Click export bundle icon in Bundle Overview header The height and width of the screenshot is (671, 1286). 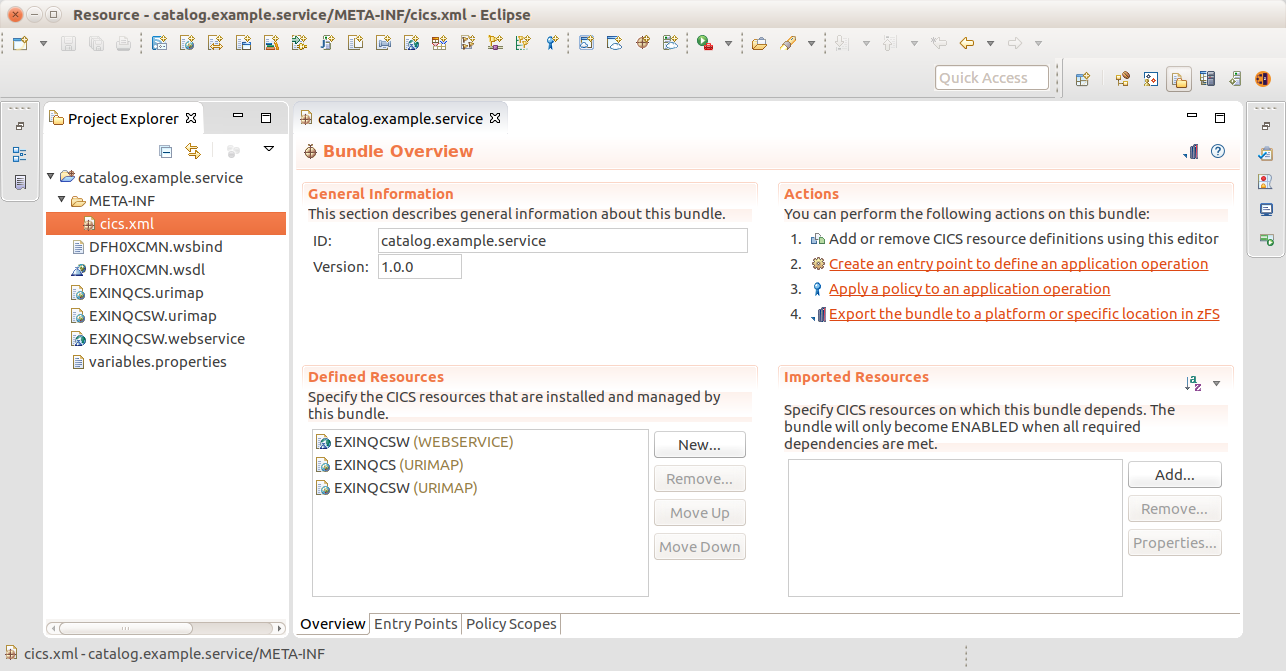(1191, 152)
